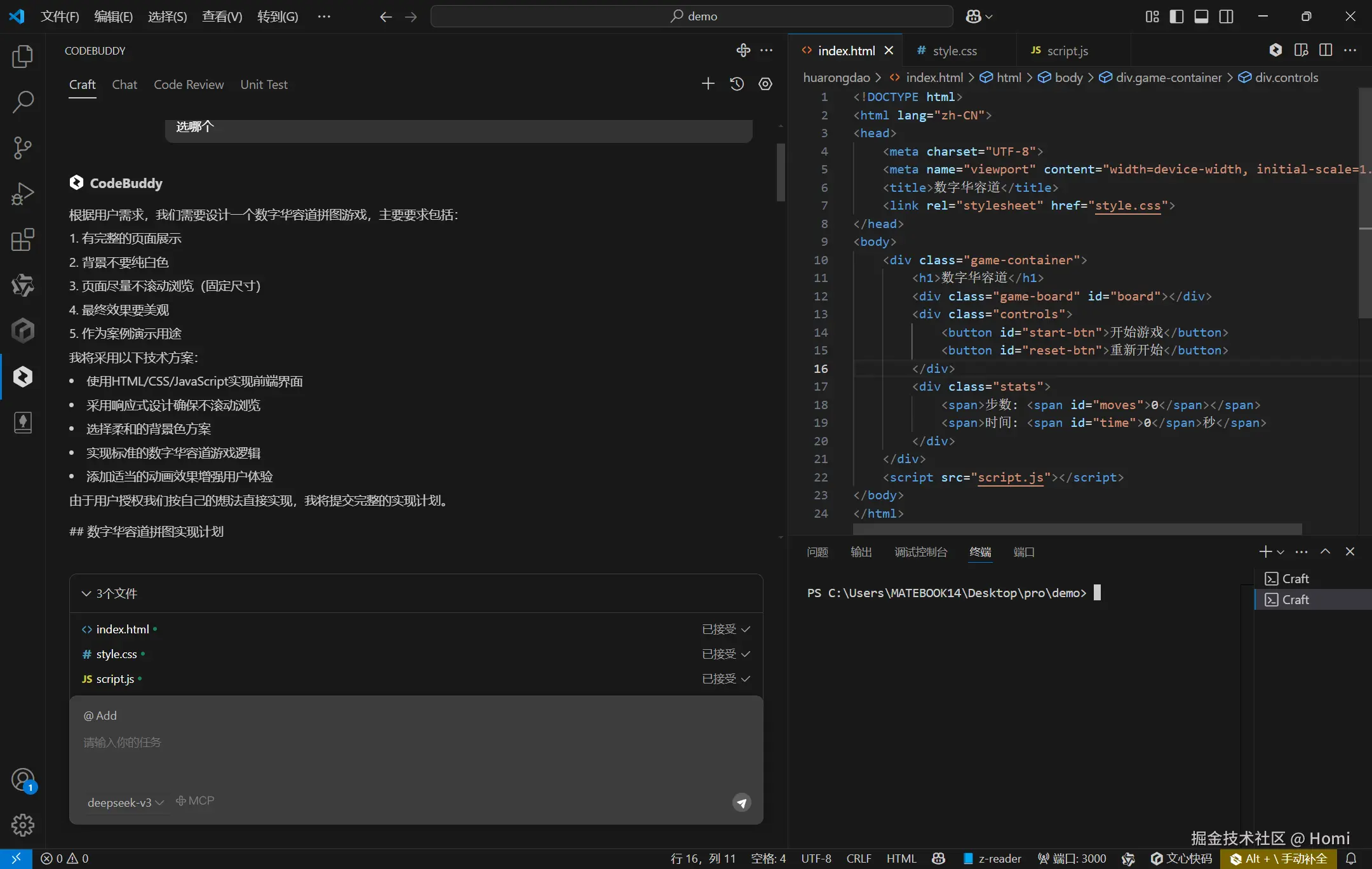This screenshot has height=869, width=1372.
Task: Open the style.css editor tab
Action: (x=954, y=51)
